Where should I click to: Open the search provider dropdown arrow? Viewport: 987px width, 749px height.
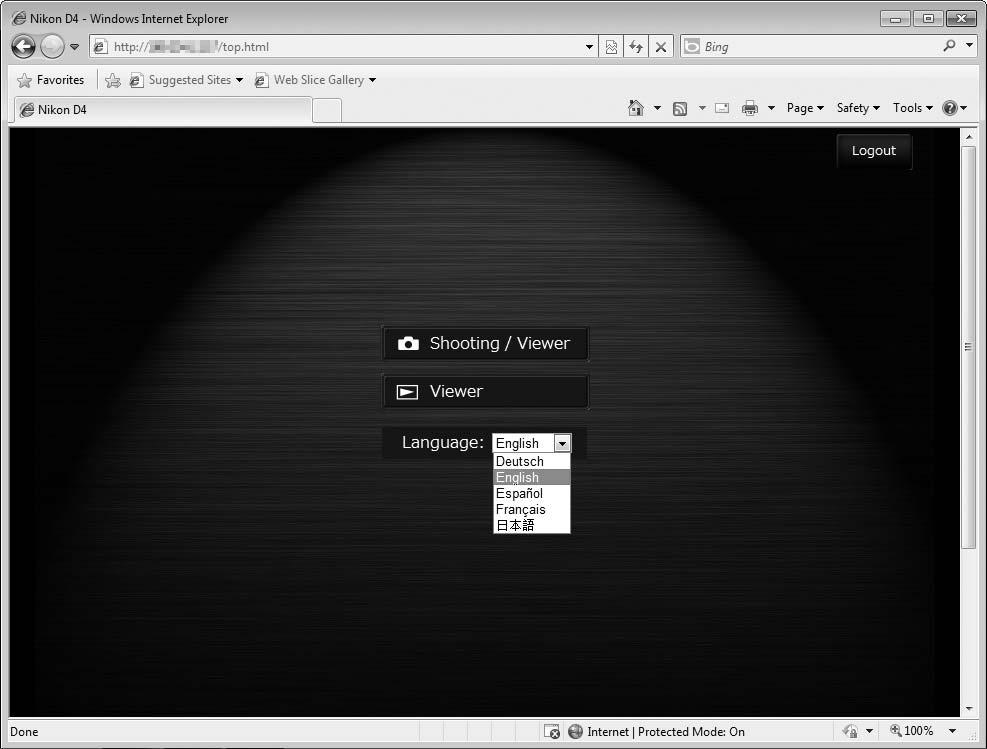click(969, 45)
